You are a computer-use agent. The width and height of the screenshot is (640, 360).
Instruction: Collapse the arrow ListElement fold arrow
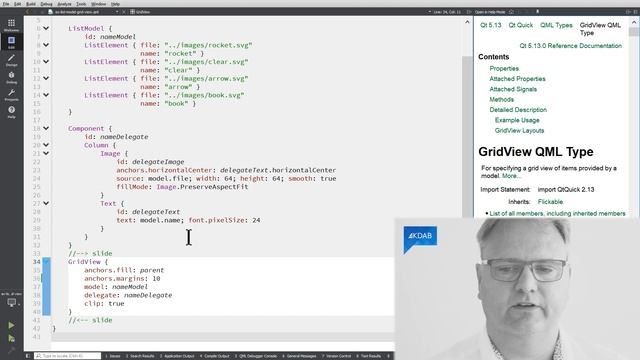point(46,78)
